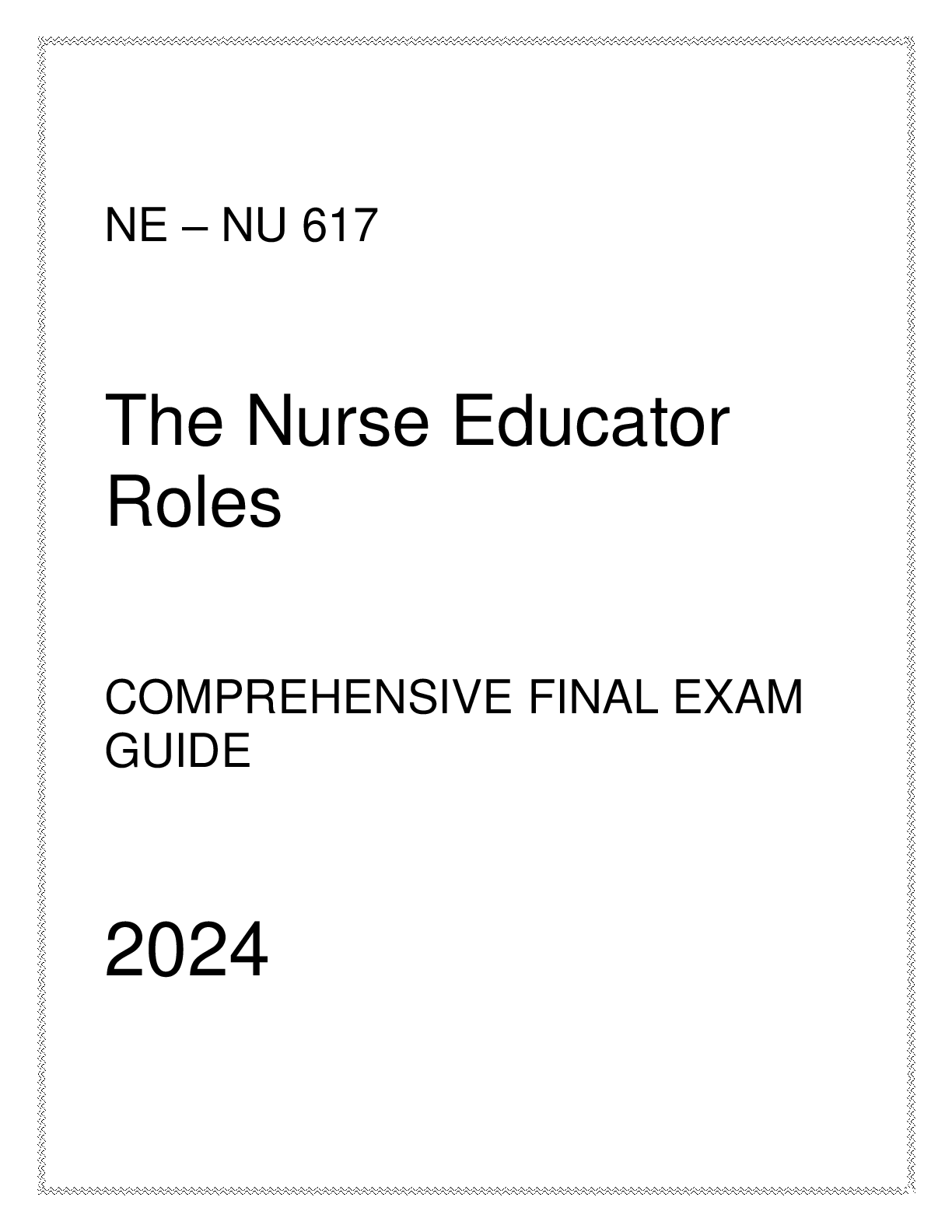Click the word 'Roles' in the title
Image resolution: width=952 pixels, height=1232 pixels.
[x=194, y=503]
